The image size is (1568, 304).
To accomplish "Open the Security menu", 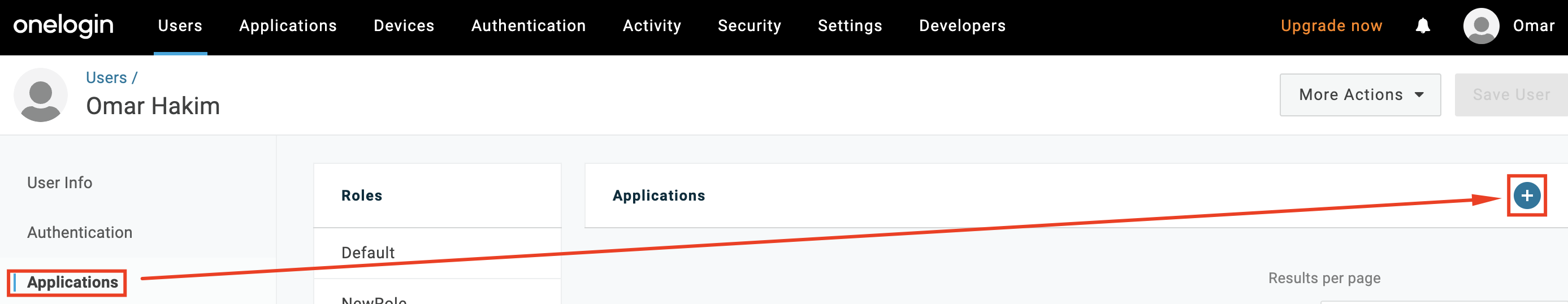I will 749,25.
